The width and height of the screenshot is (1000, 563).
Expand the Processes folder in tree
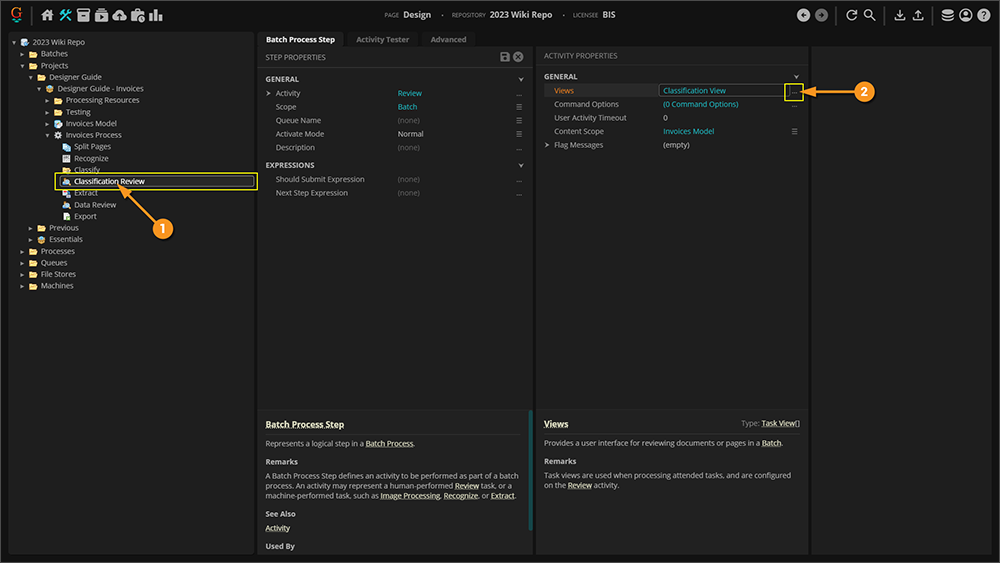click(23, 251)
